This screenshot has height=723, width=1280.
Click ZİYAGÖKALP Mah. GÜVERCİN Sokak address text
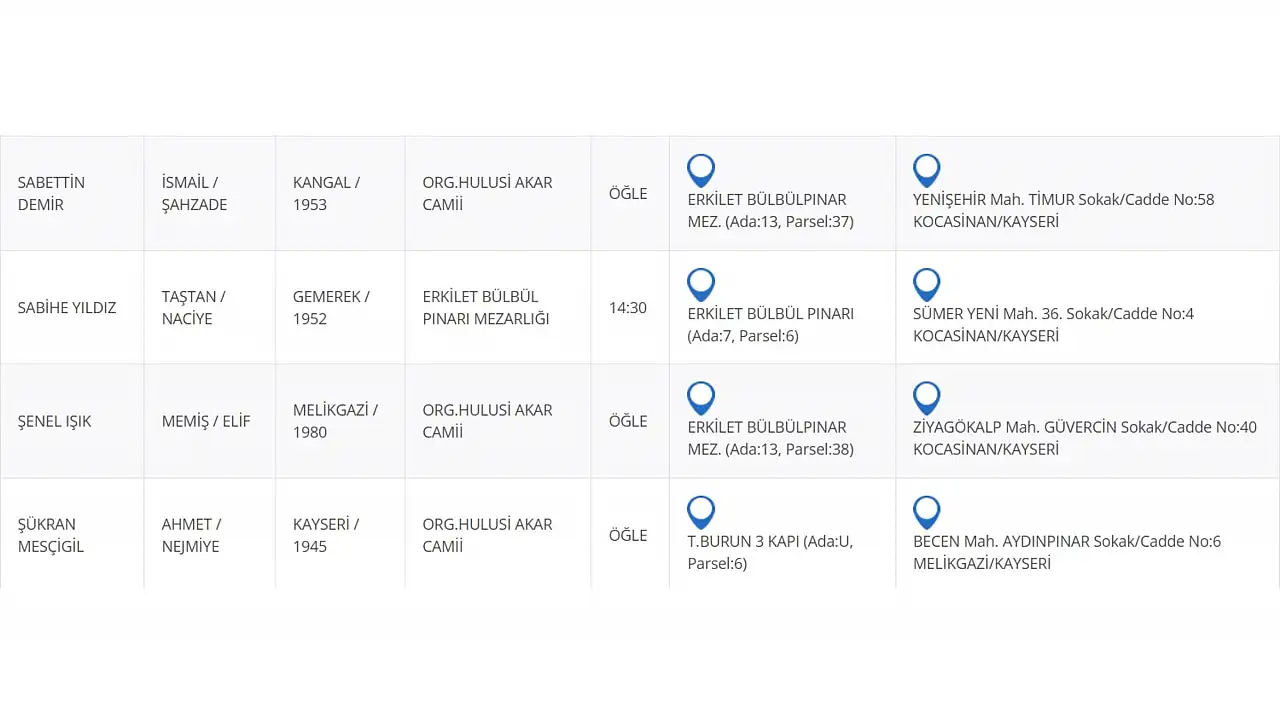point(1084,438)
